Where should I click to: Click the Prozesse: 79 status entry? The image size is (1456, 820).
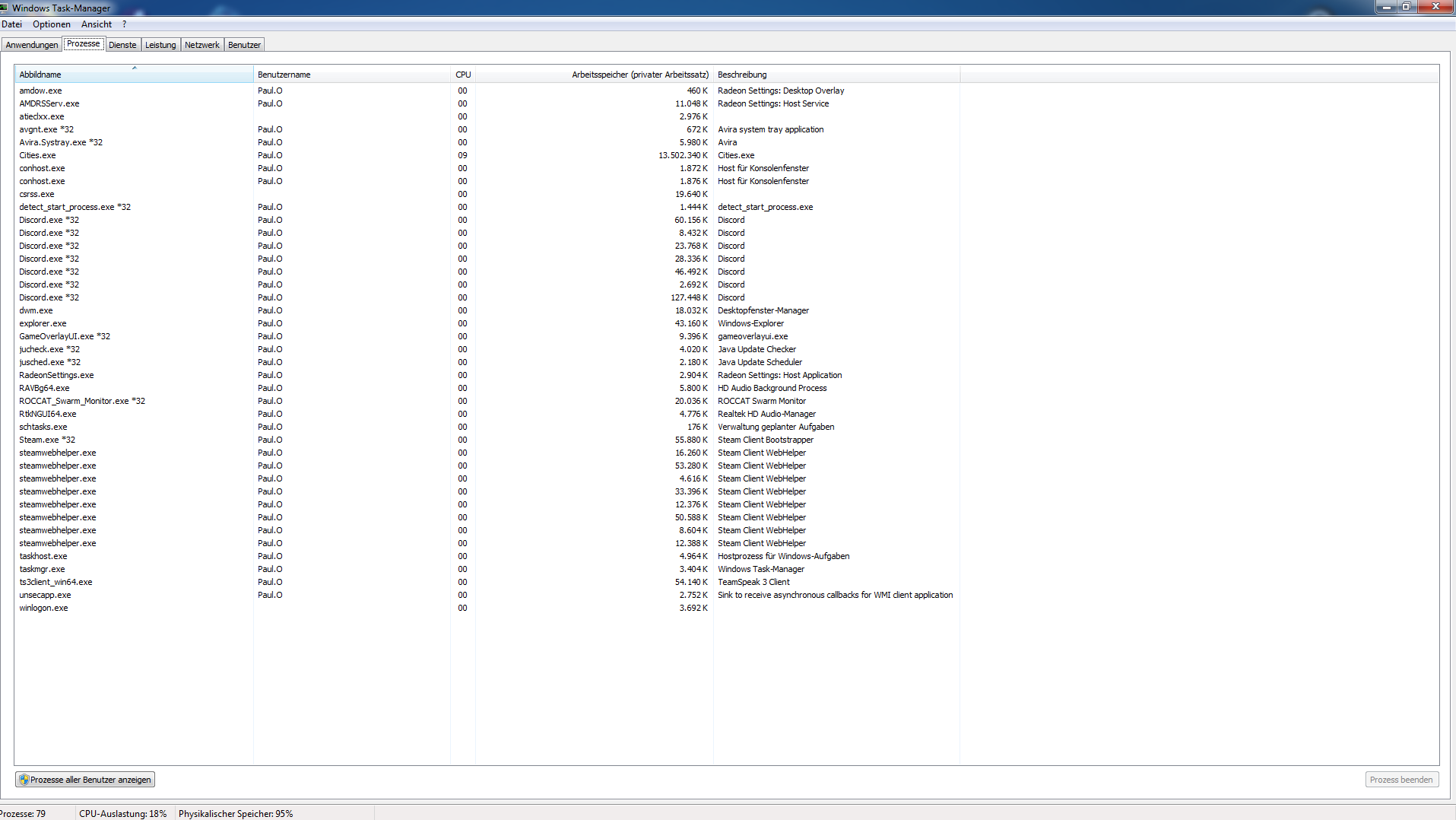pyautogui.click(x=23, y=814)
